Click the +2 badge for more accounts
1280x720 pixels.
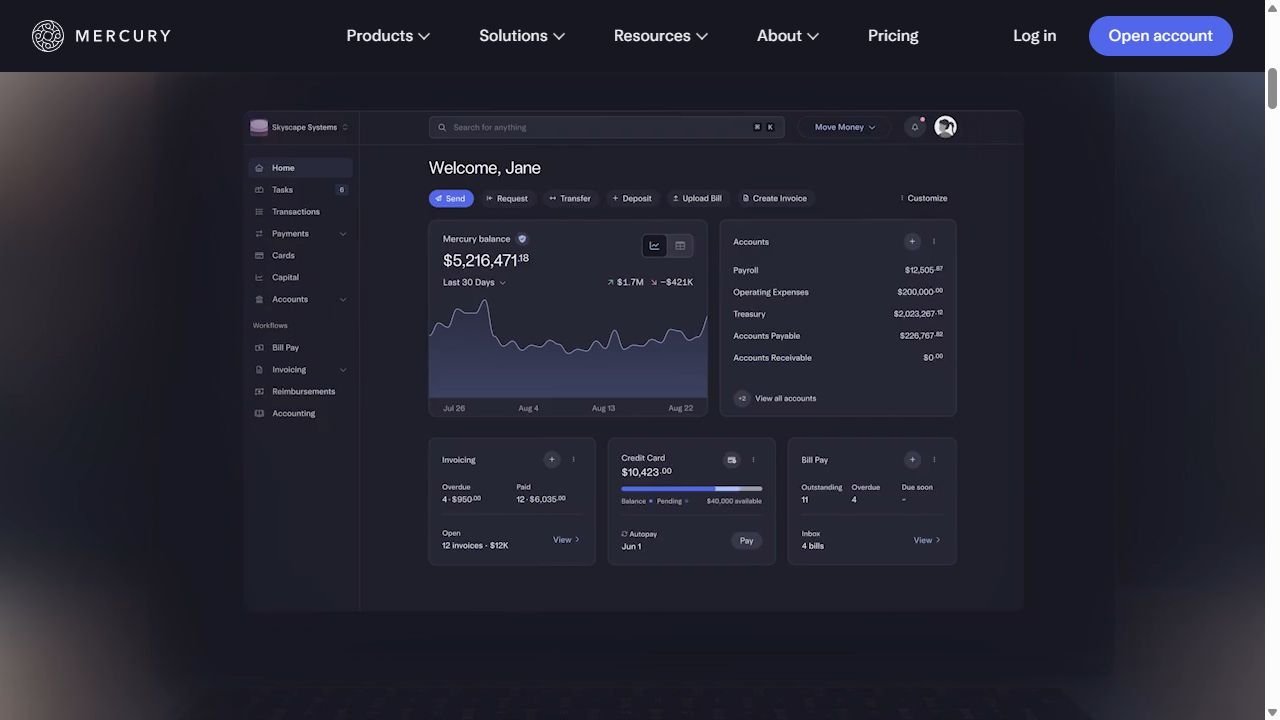[742, 398]
